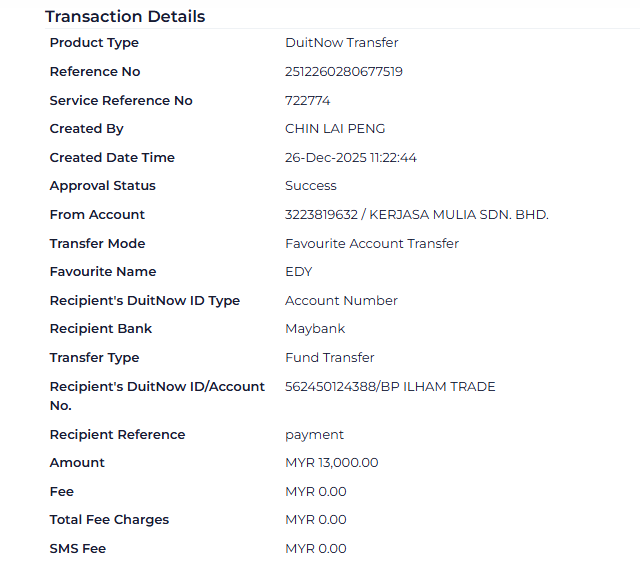Click the Fund Transfer type value
The width and height of the screenshot is (640, 573).
point(330,358)
